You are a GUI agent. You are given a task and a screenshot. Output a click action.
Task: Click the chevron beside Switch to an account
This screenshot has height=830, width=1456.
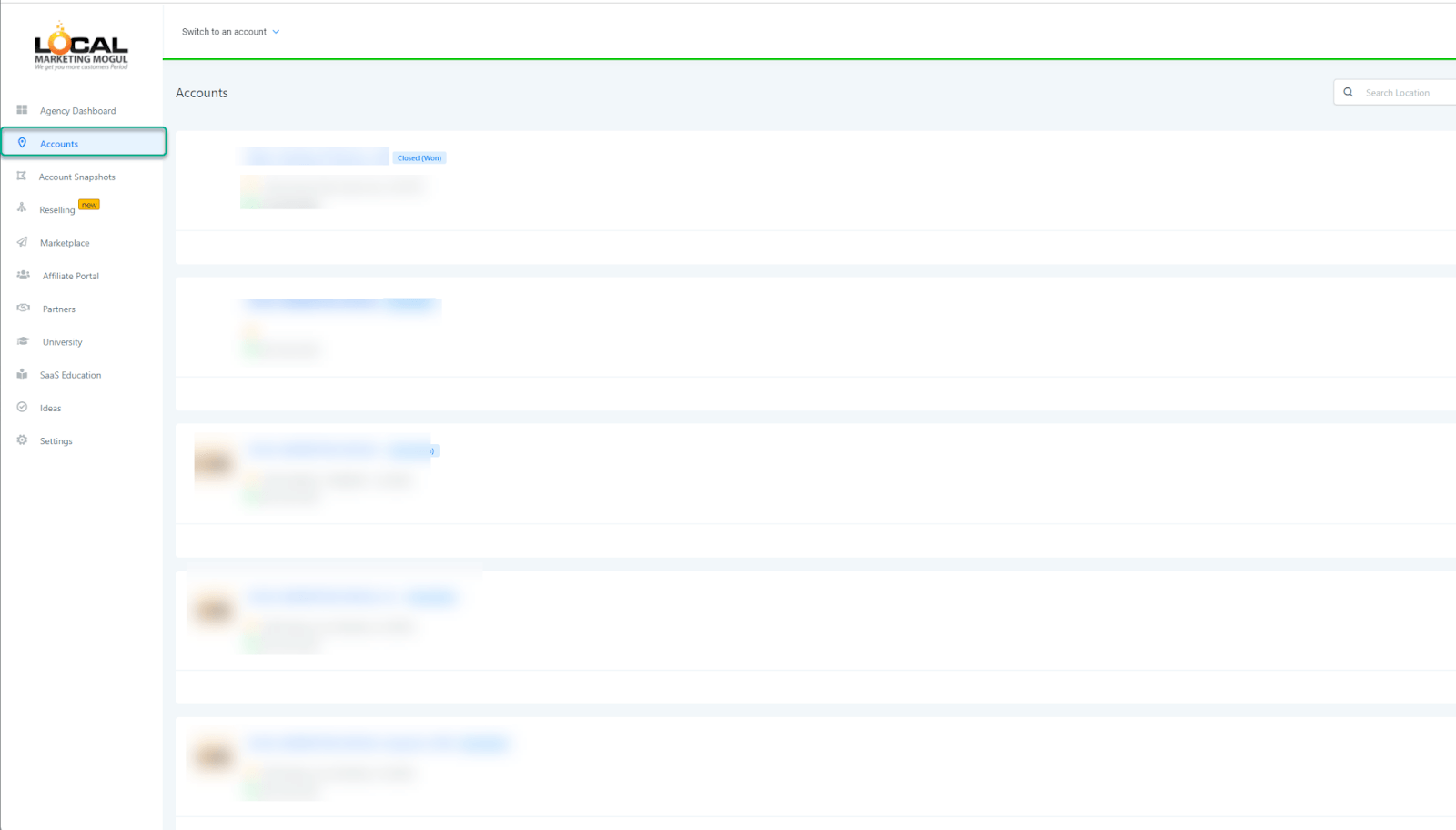click(276, 32)
